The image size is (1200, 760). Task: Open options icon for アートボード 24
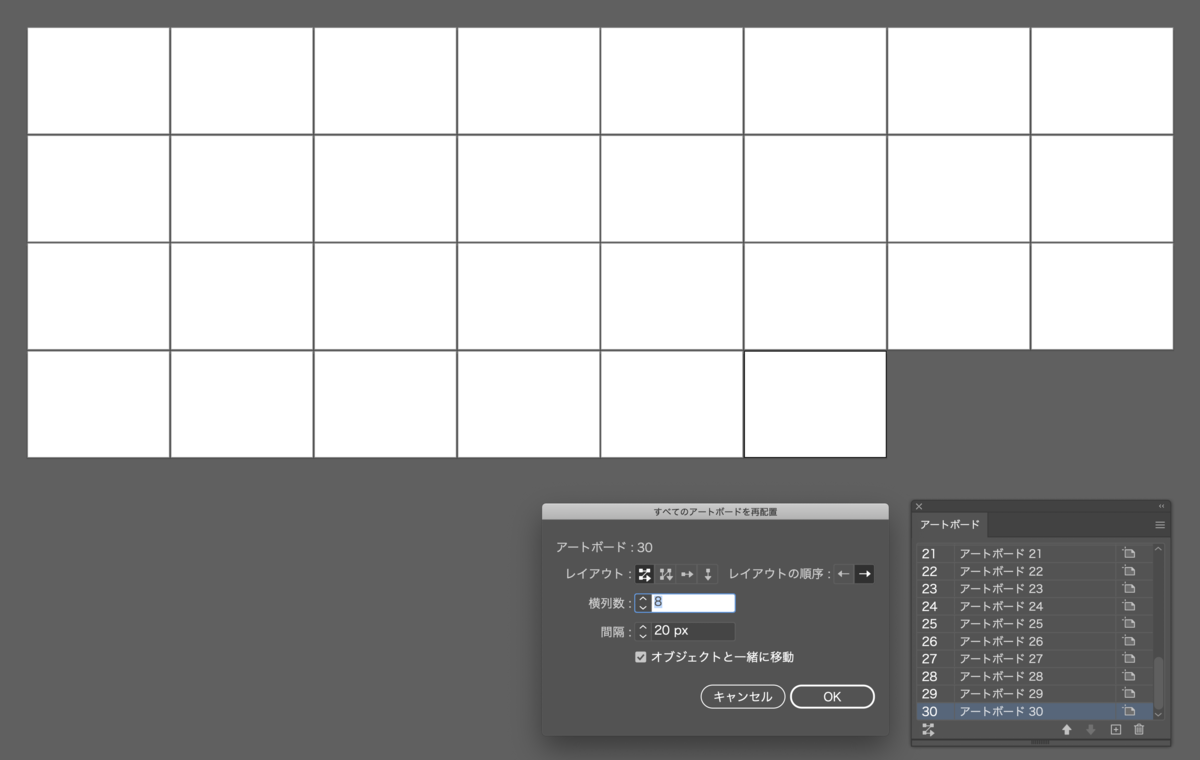[x=1129, y=606]
